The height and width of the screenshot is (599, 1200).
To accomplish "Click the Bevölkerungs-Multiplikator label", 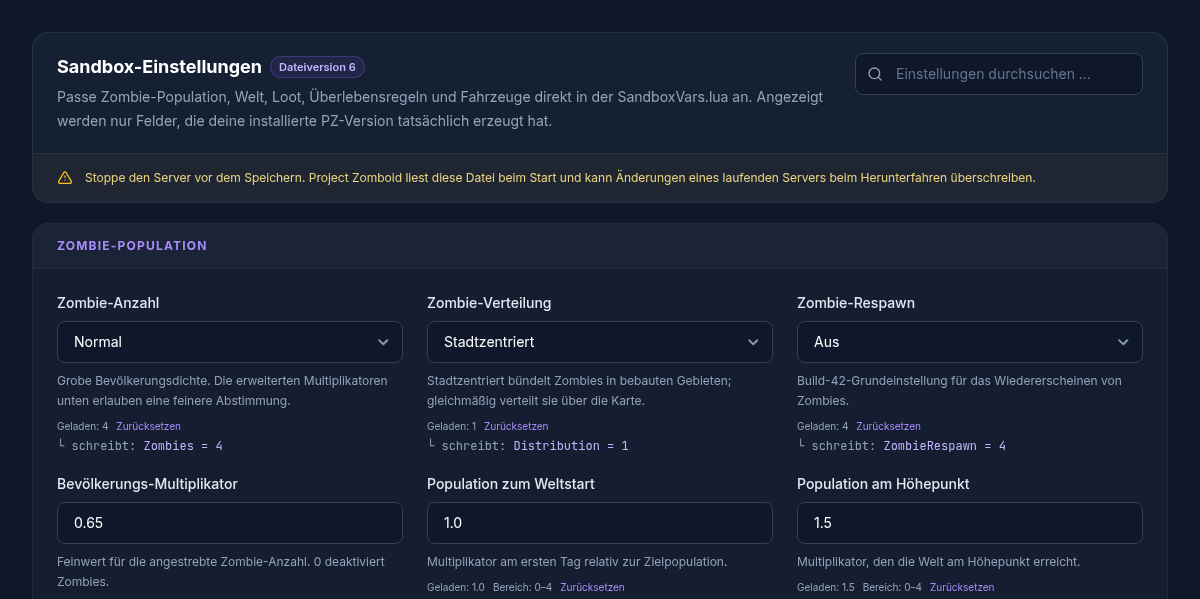I will 147,484.
